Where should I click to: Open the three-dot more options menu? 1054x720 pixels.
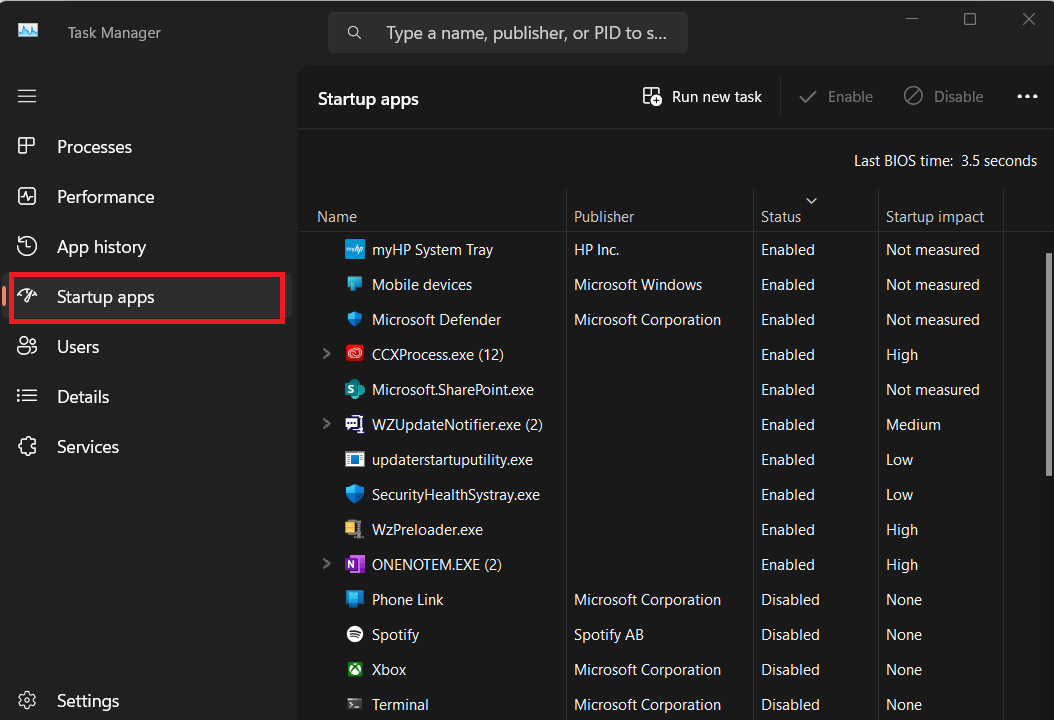tap(1027, 97)
